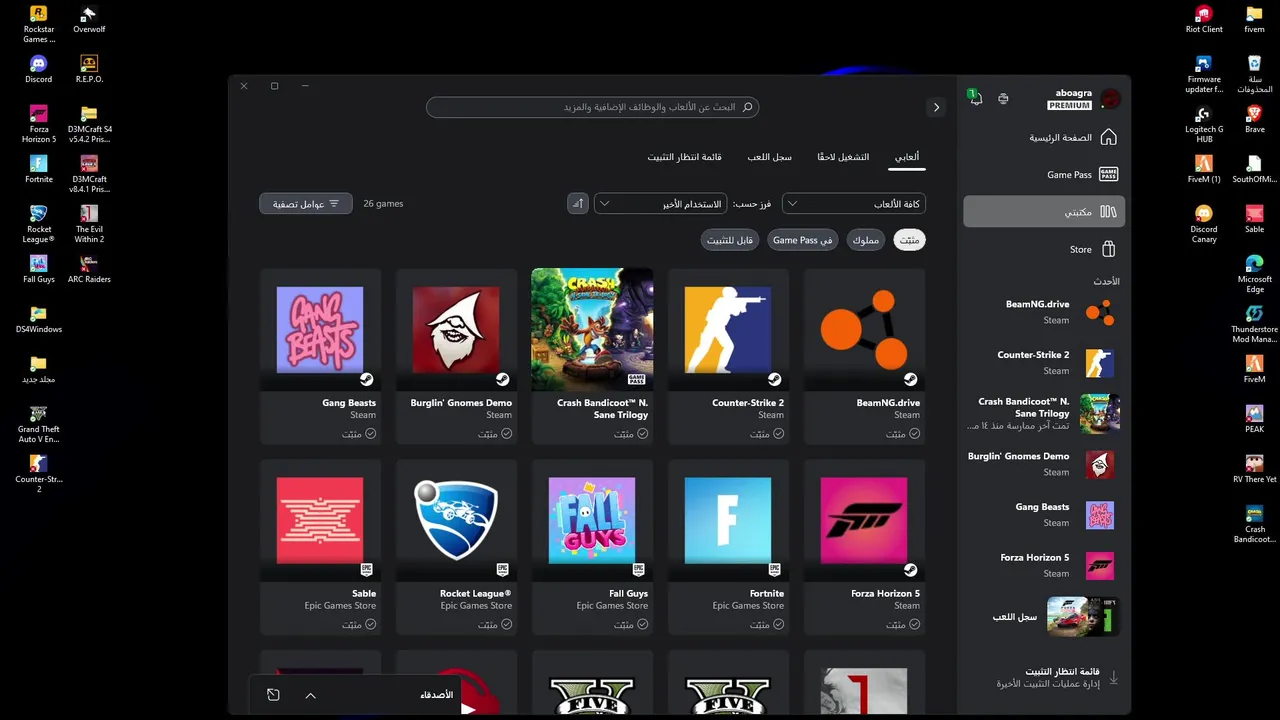Viewport: 1280px width, 720px height.
Task: Click the search games input field
Action: [x=592, y=107]
